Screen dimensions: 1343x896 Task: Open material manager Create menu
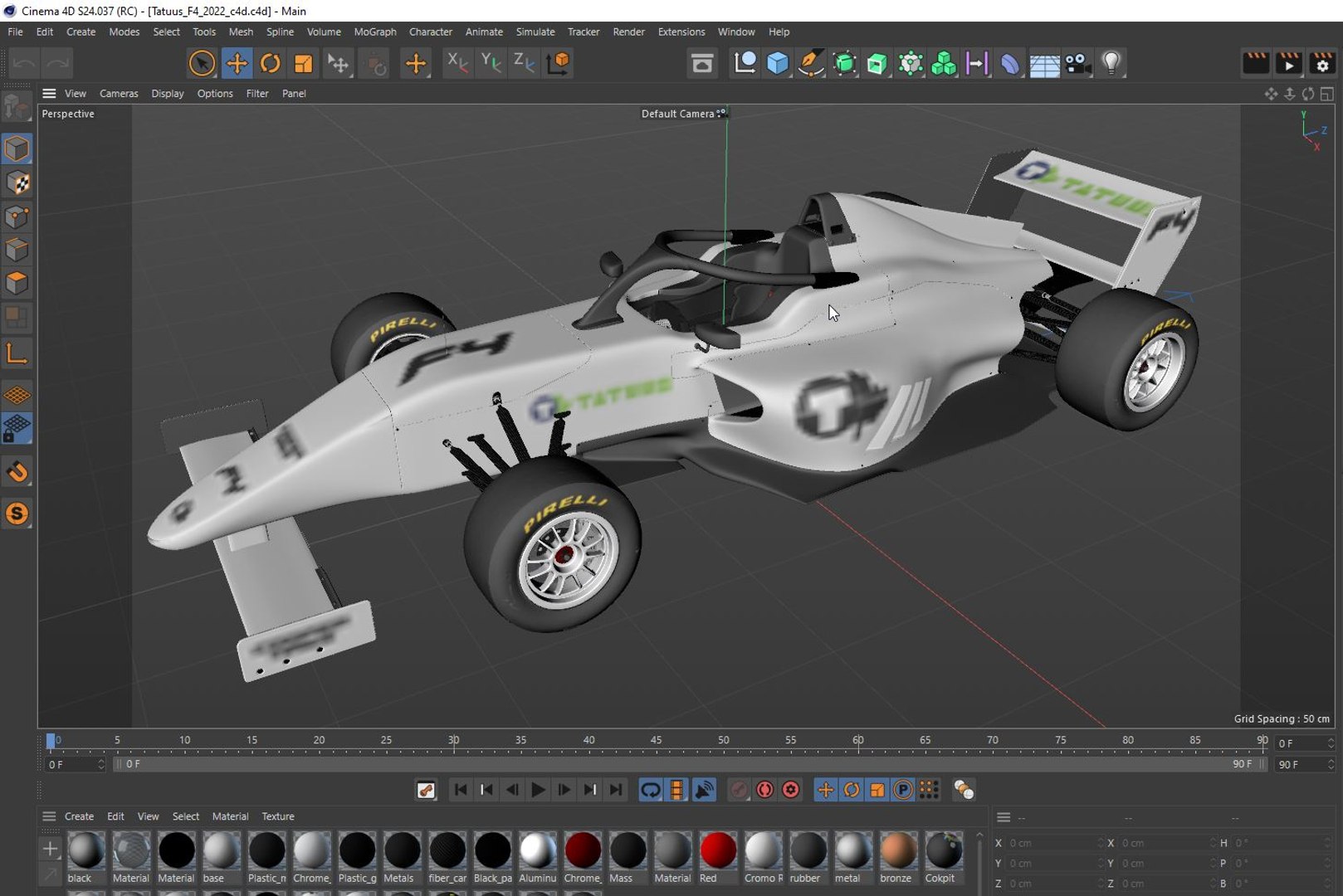pyautogui.click(x=79, y=816)
